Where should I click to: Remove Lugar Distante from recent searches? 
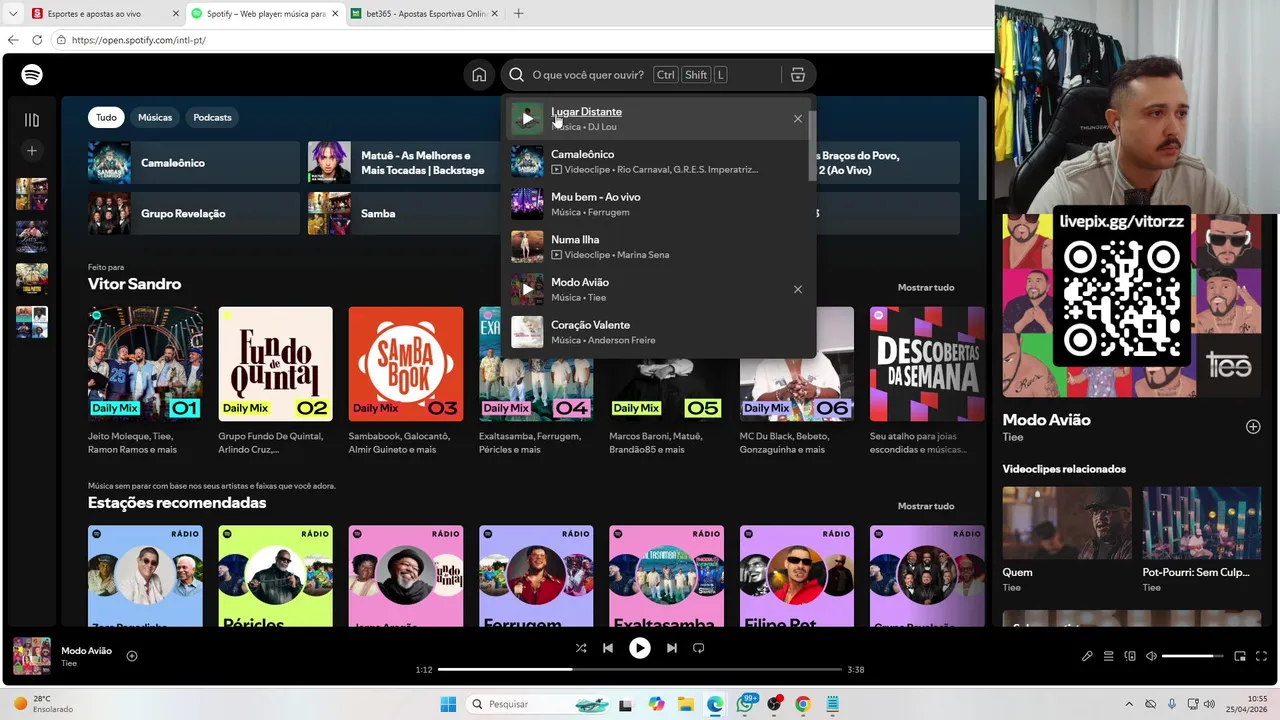798,119
